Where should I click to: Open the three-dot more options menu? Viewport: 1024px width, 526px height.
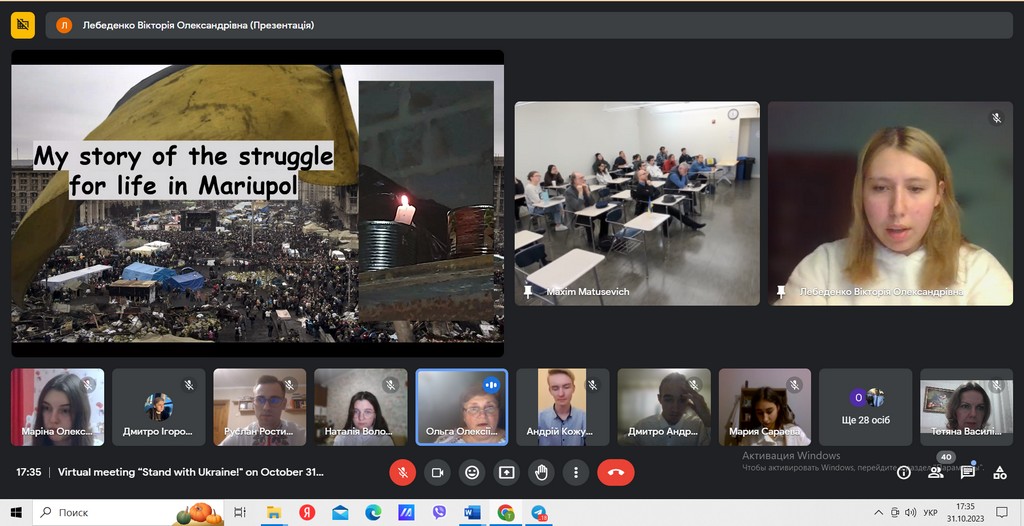575,472
